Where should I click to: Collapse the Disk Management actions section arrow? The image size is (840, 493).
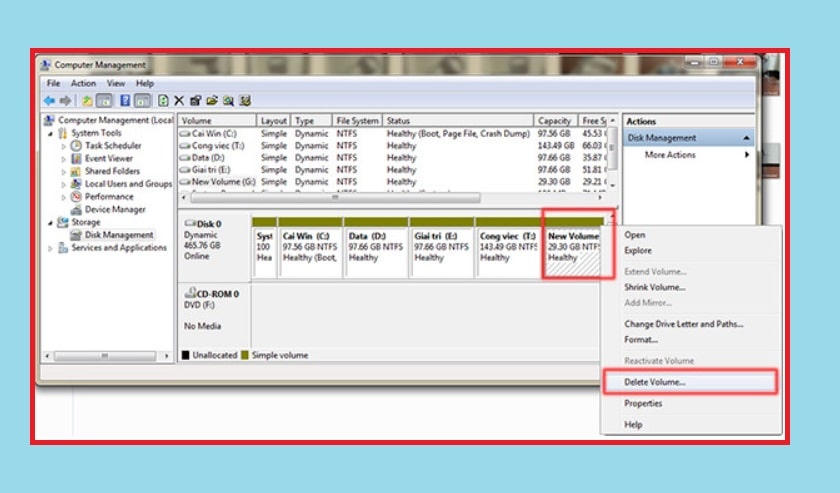point(746,138)
